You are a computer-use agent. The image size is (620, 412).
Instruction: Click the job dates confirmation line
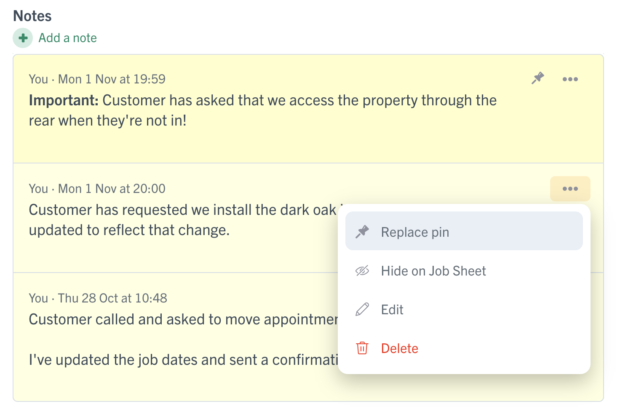[183, 360]
